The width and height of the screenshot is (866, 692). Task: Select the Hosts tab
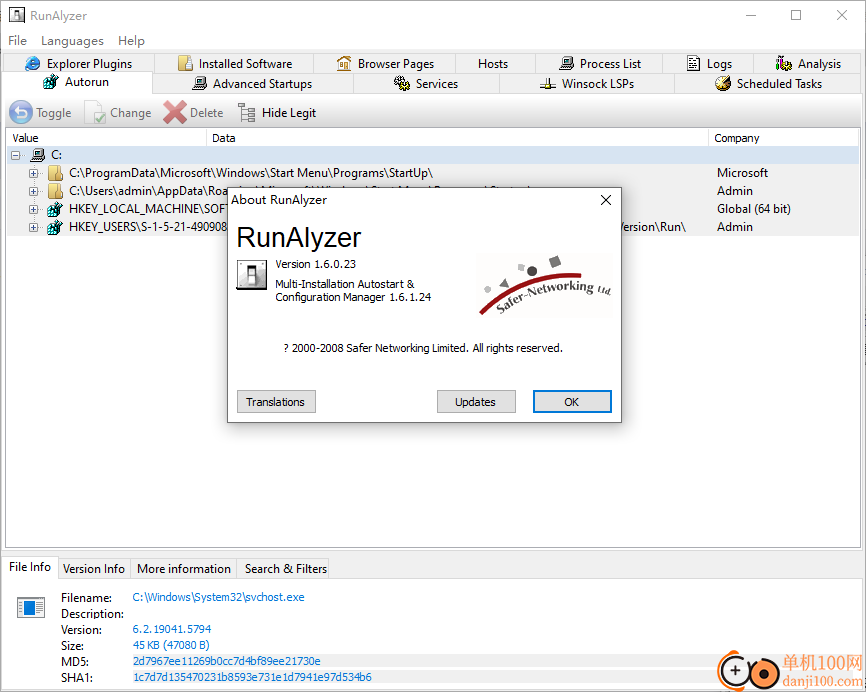pyautogui.click(x=493, y=64)
